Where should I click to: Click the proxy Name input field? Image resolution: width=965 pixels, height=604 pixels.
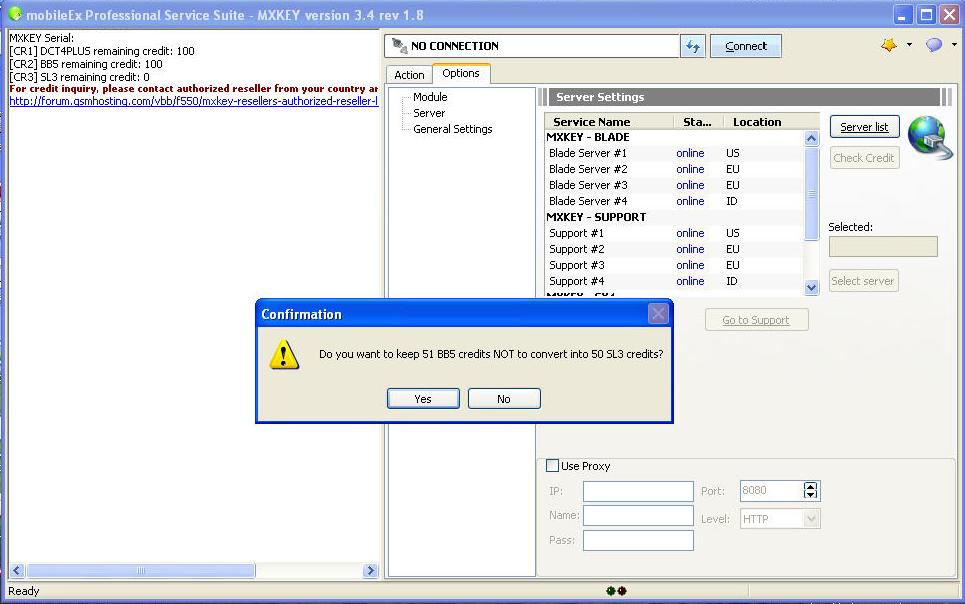(638, 515)
